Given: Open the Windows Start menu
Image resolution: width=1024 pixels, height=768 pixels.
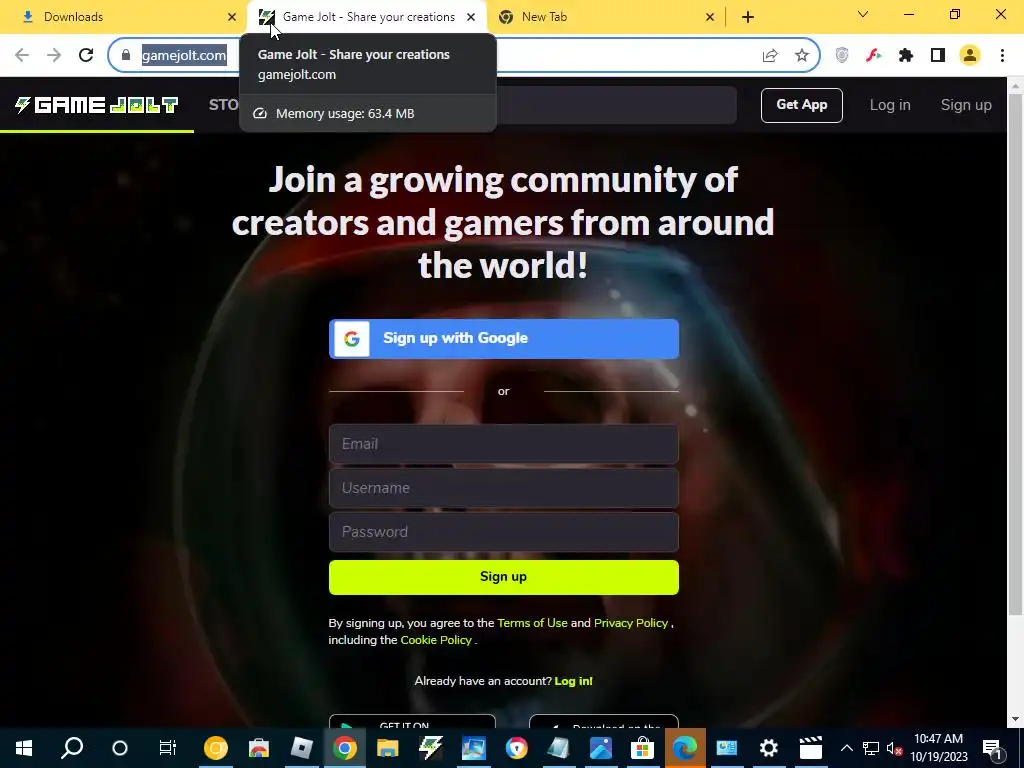Looking at the screenshot, I should (x=24, y=748).
